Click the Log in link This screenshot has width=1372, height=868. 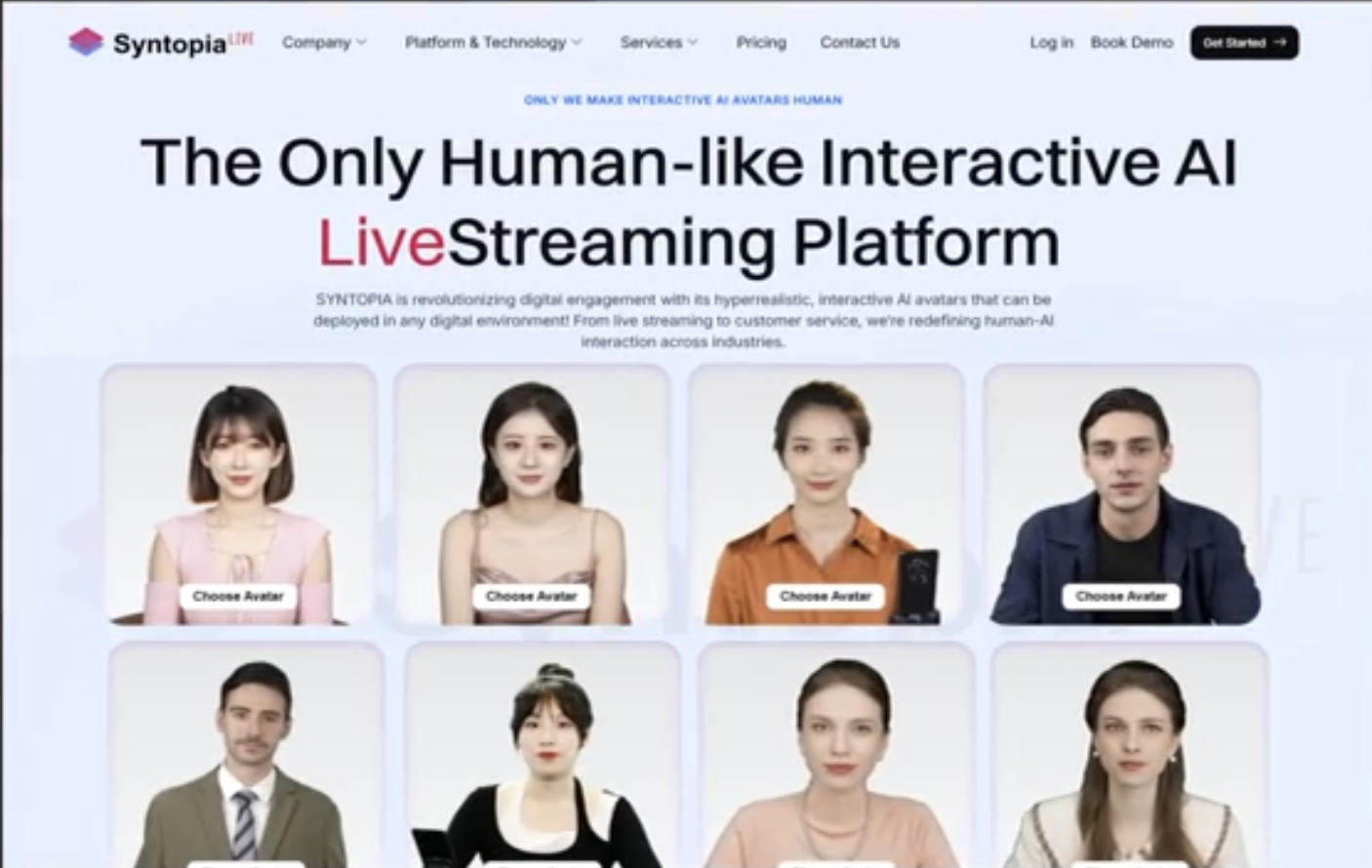point(1051,42)
